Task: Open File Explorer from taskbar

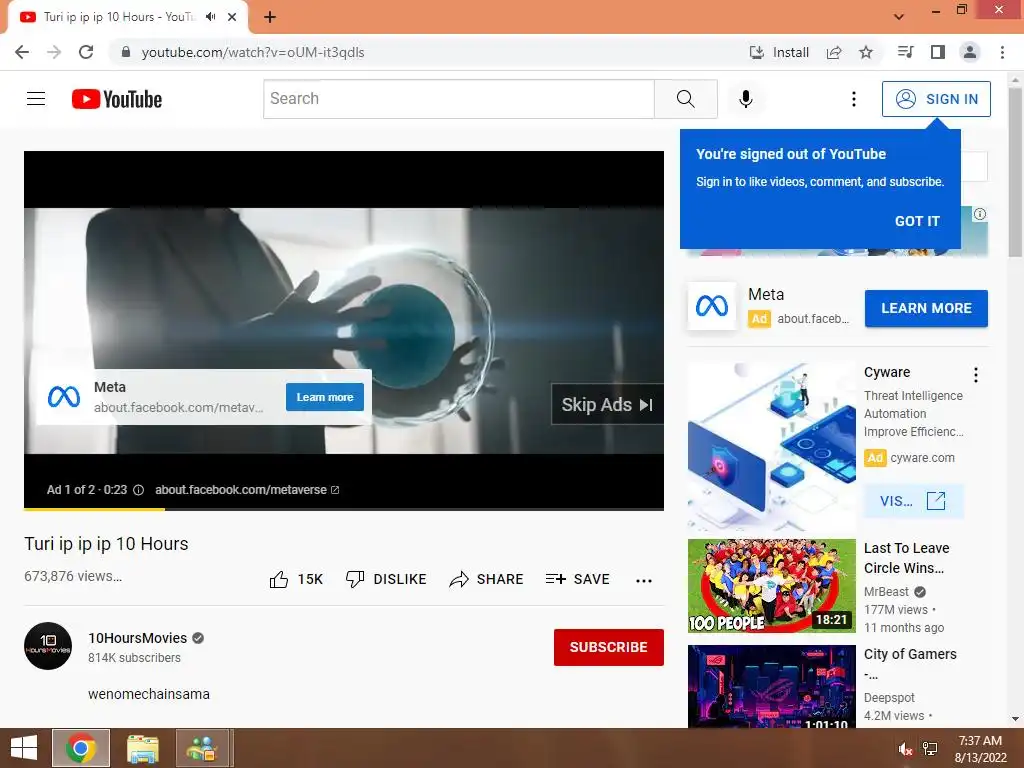Action: tap(142, 748)
